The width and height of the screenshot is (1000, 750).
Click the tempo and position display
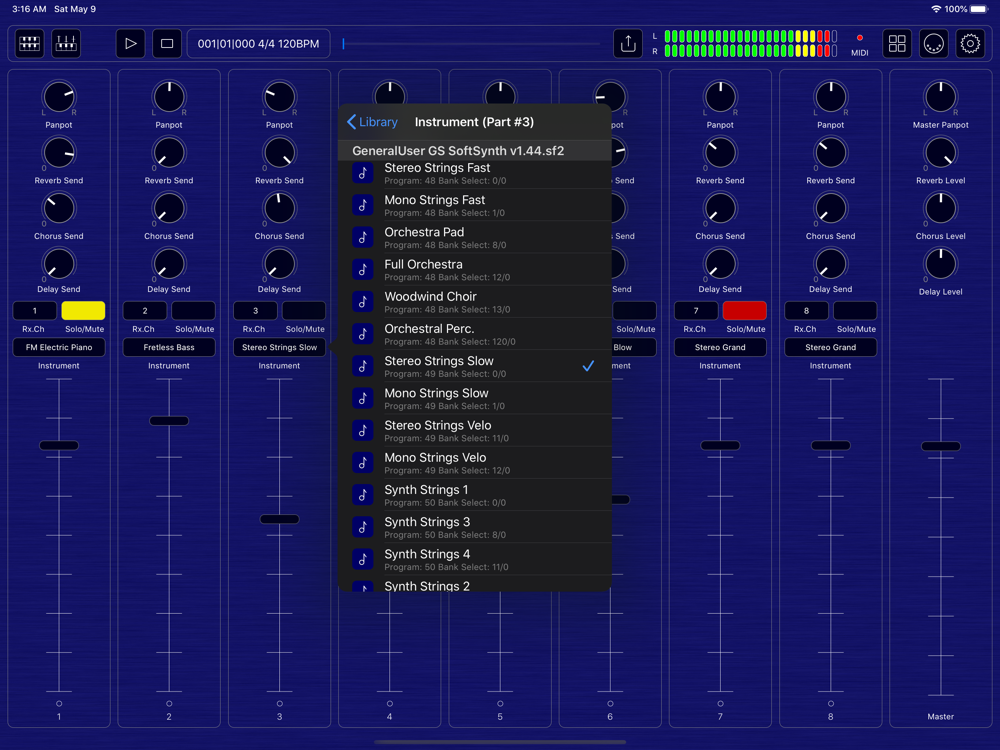coord(258,43)
